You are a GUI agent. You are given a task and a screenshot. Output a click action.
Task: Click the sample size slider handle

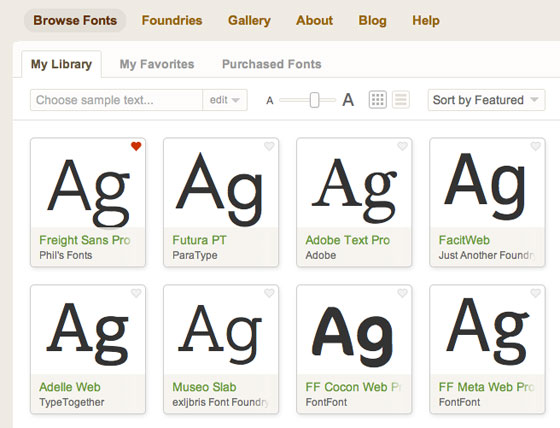tap(314, 100)
